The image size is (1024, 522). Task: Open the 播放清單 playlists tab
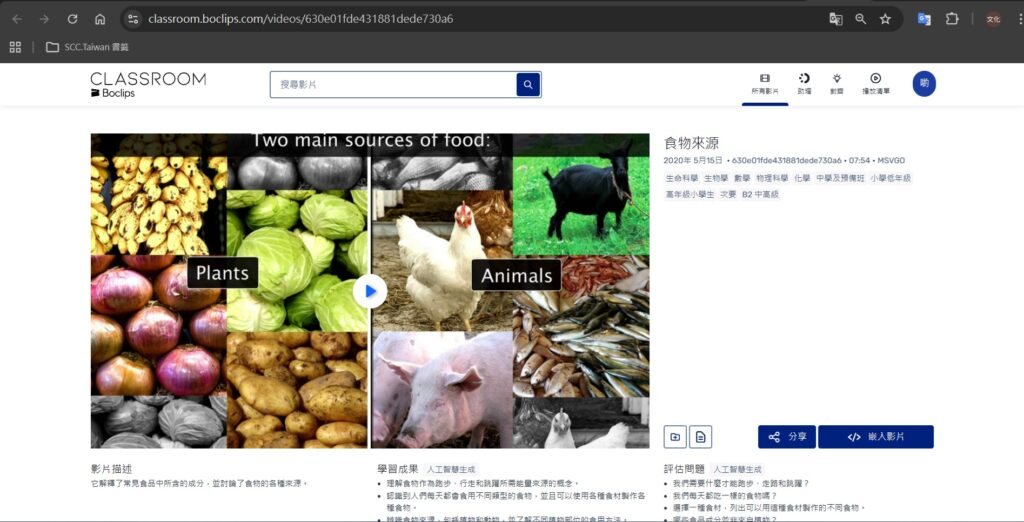(875, 84)
